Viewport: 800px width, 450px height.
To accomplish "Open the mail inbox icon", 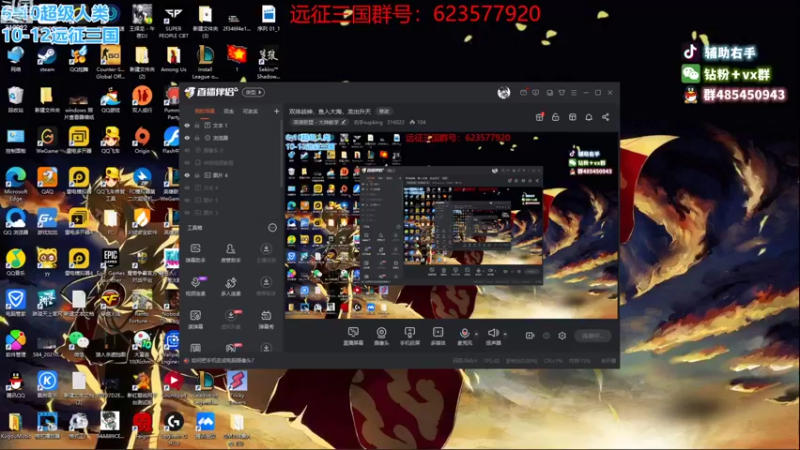I will [523, 92].
